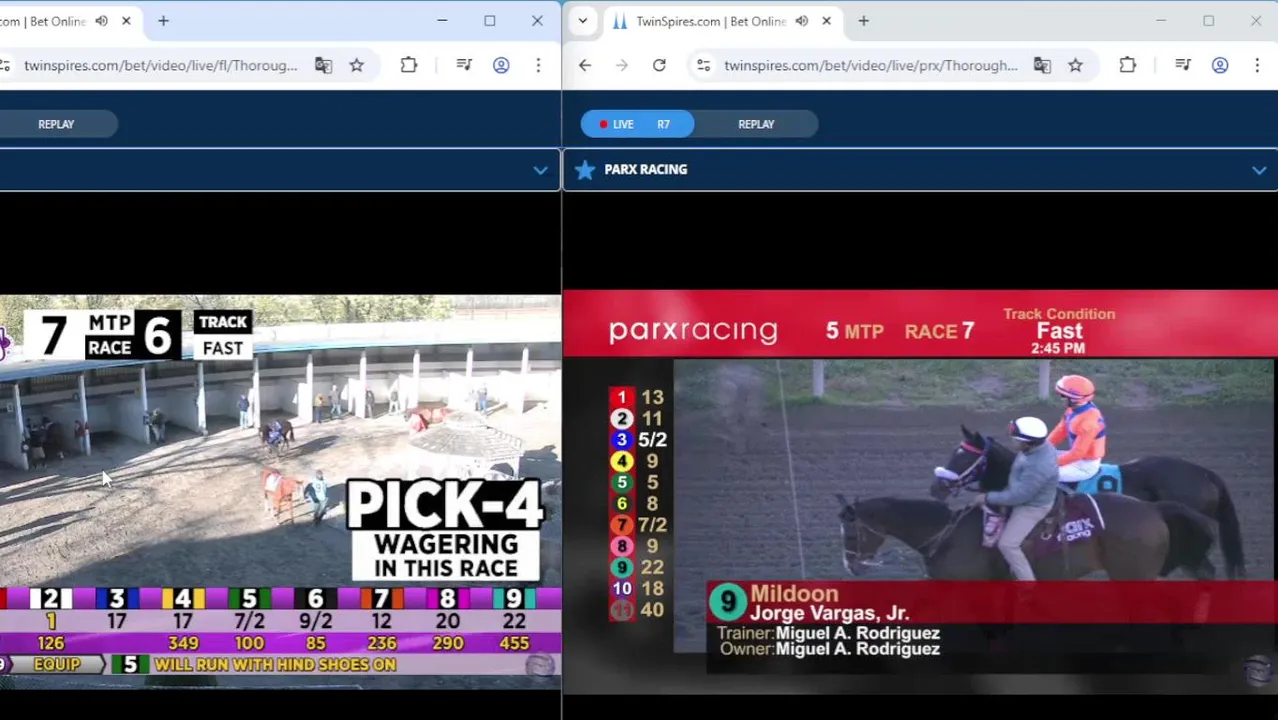Go forward in right window

pyautogui.click(x=622, y=65)
